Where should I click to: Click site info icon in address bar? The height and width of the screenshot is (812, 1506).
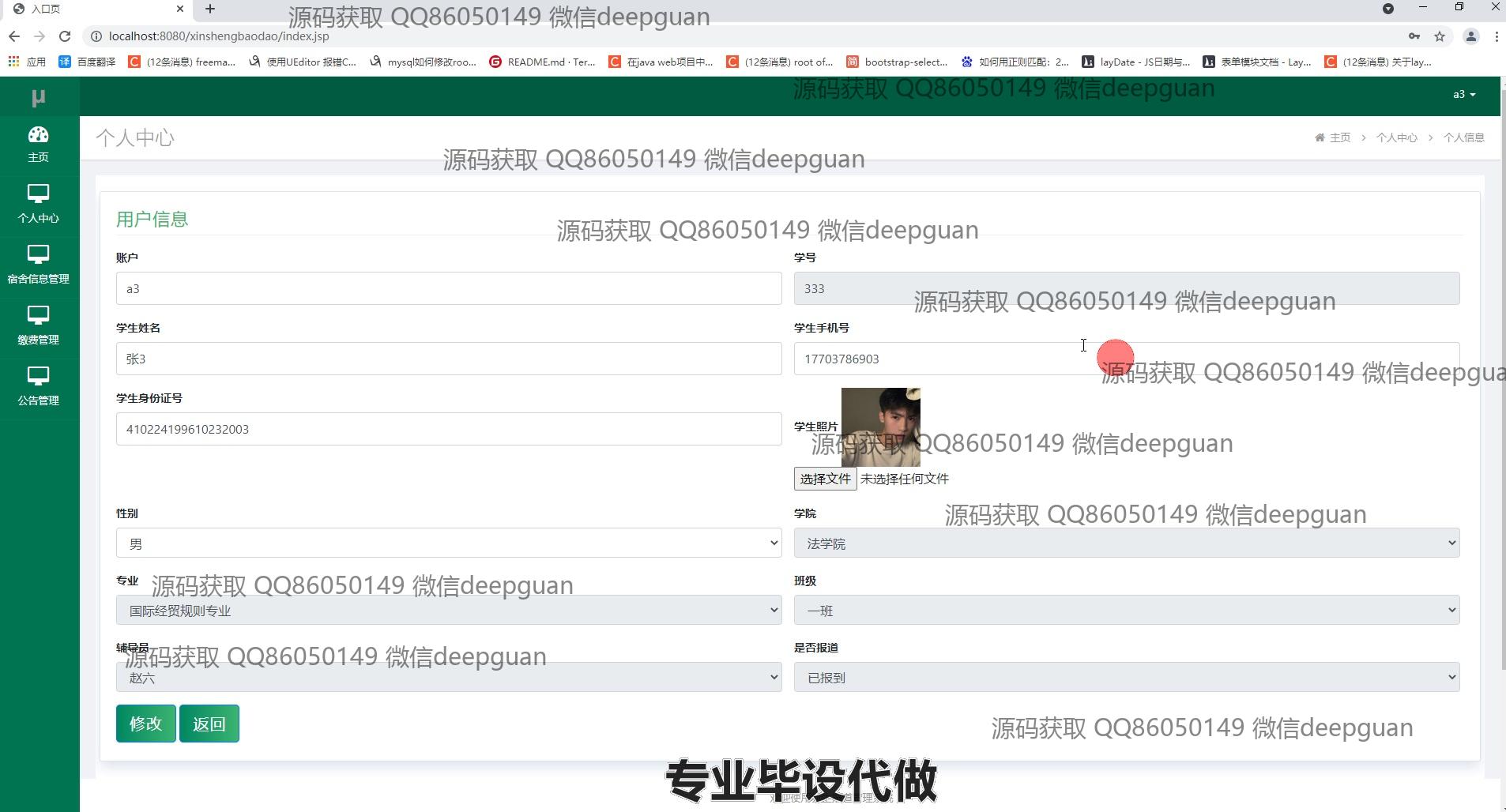click(x=96, y=36)
